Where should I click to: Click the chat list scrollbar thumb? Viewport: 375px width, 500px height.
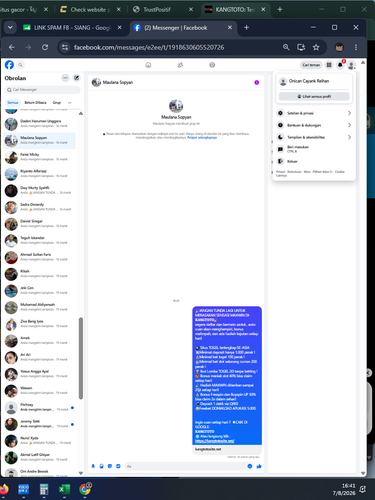[81, 358]
